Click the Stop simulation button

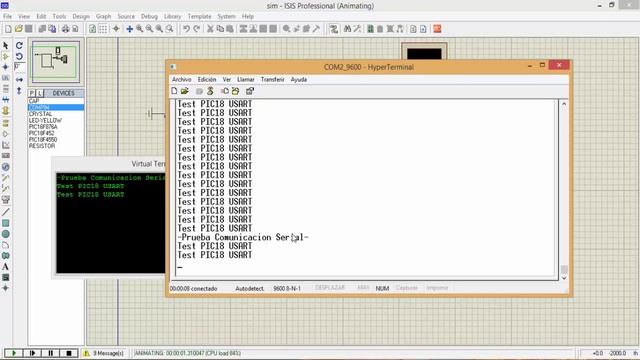pos(69,353)
